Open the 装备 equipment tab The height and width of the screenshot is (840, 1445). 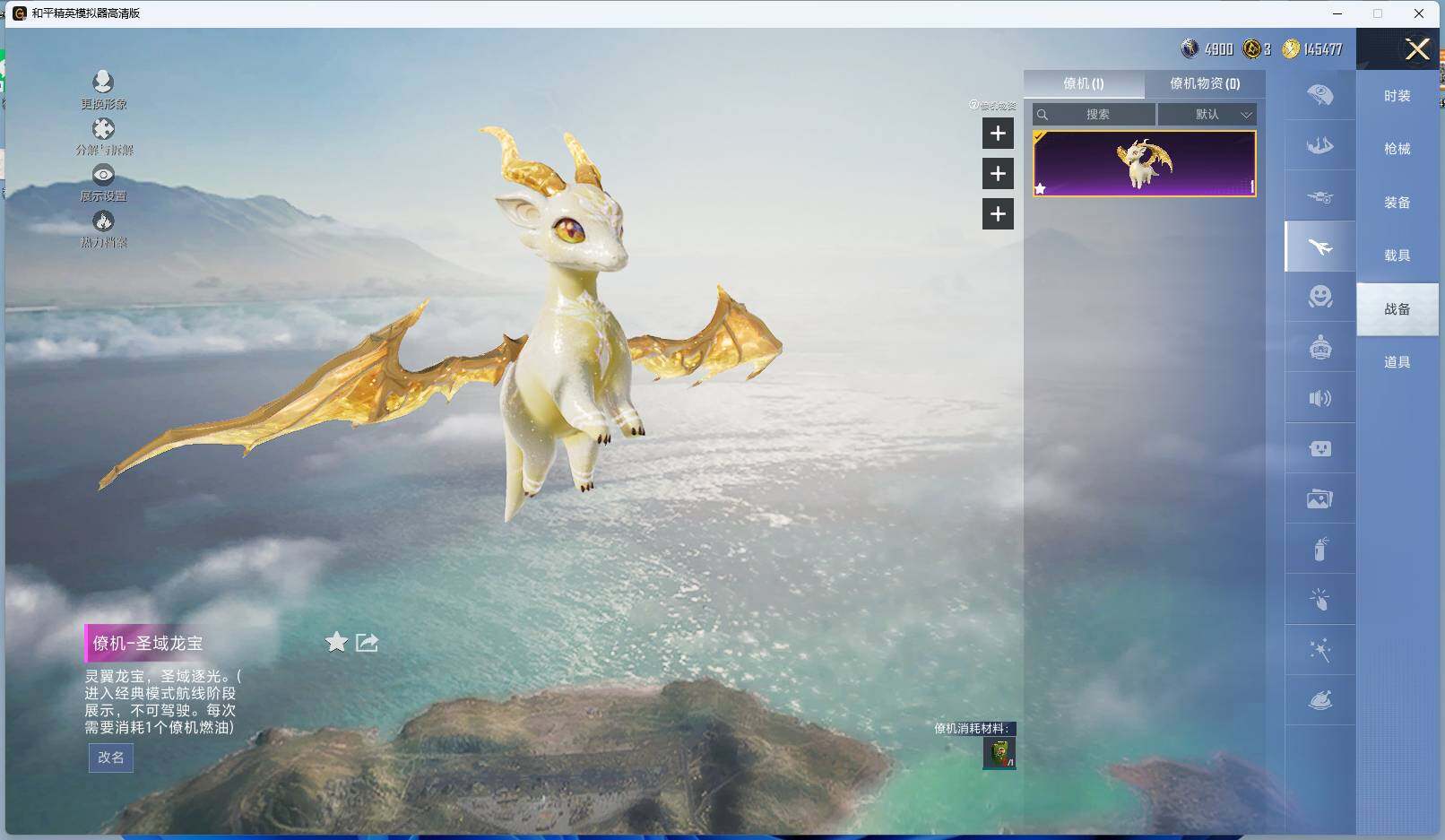pos(1397,203)
